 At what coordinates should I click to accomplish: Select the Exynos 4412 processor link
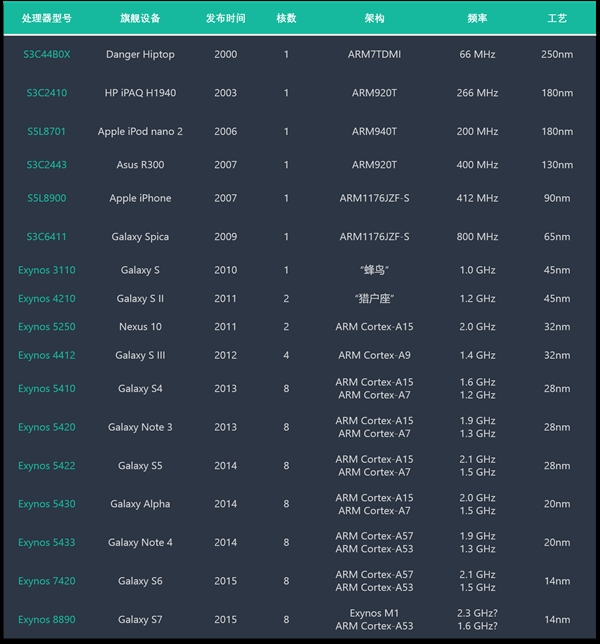47,355
